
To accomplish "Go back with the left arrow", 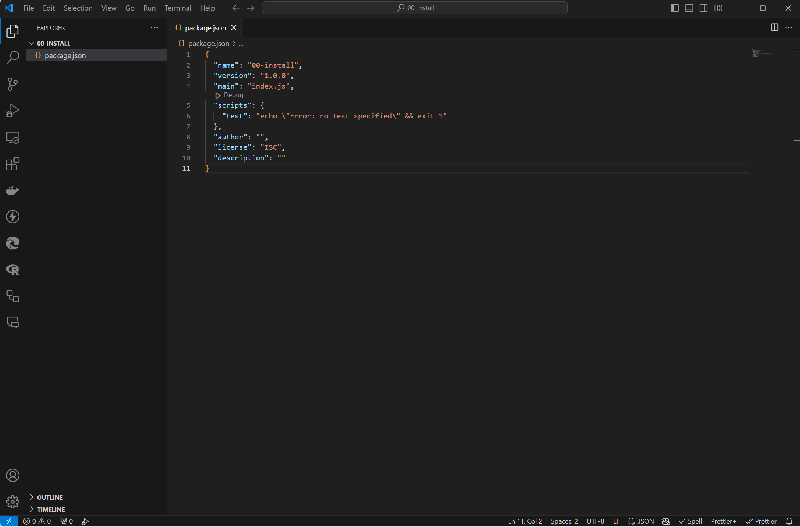I will pos(236,8).
